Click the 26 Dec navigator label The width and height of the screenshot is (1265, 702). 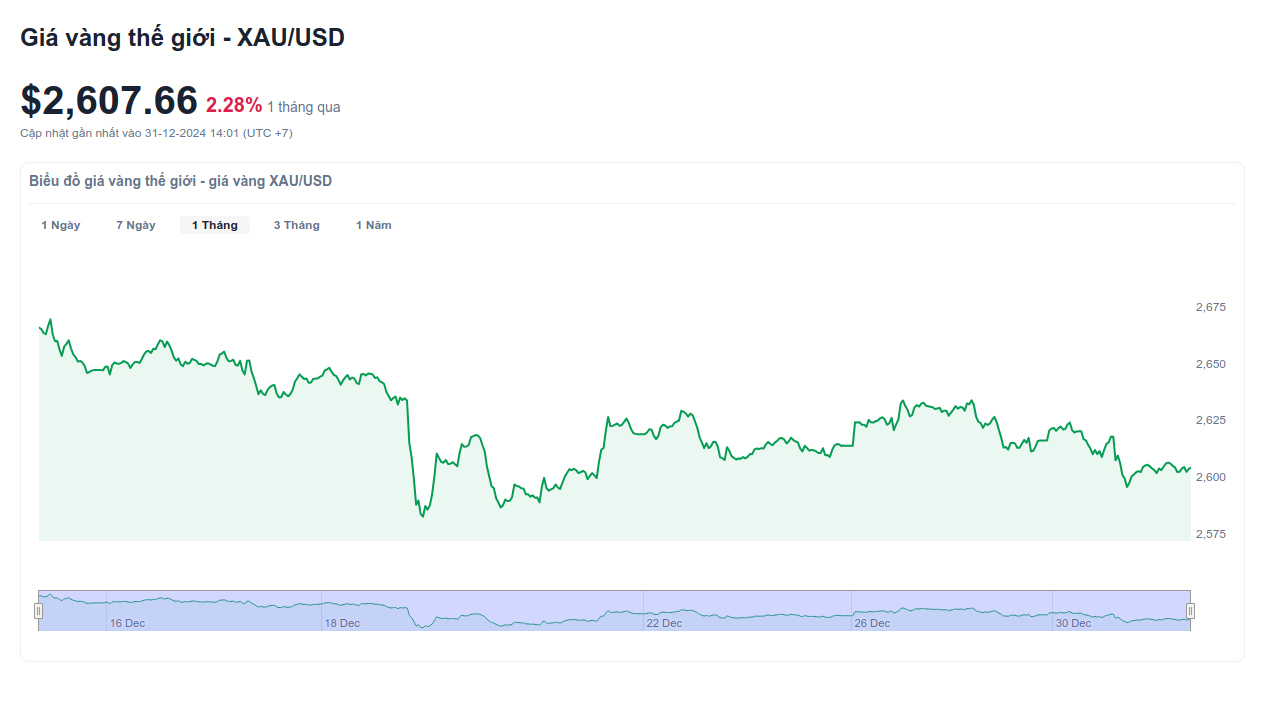tap(872, 623)
